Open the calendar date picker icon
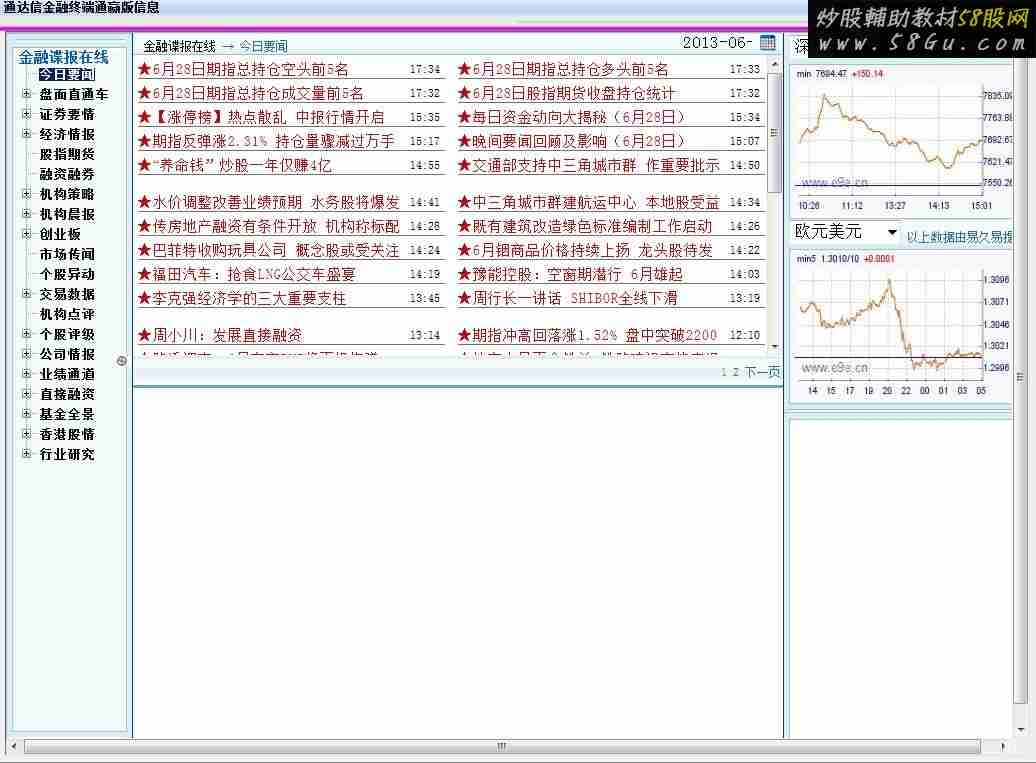 pyautogui.click(x=767, y=43)
